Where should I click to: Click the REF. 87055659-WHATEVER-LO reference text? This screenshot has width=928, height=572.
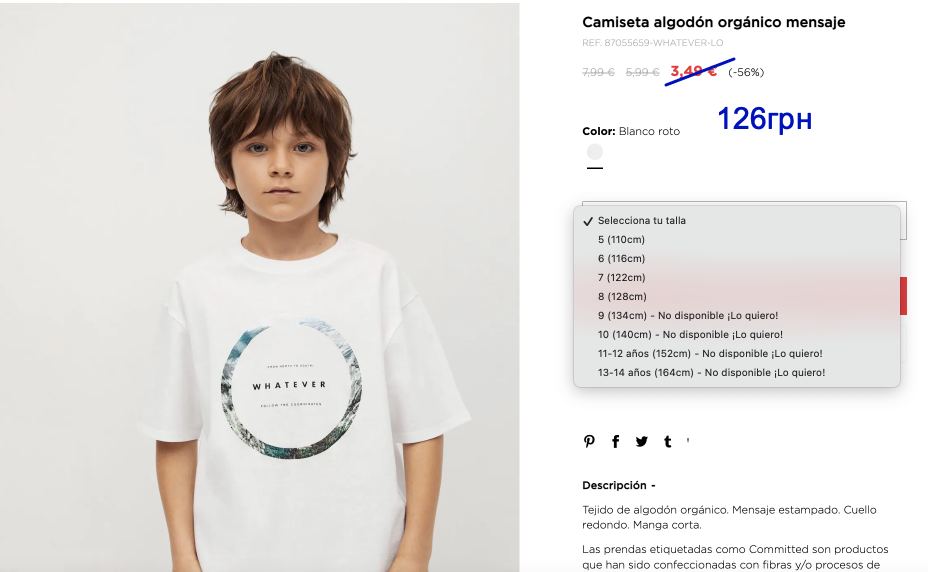[x=652, y=43]
